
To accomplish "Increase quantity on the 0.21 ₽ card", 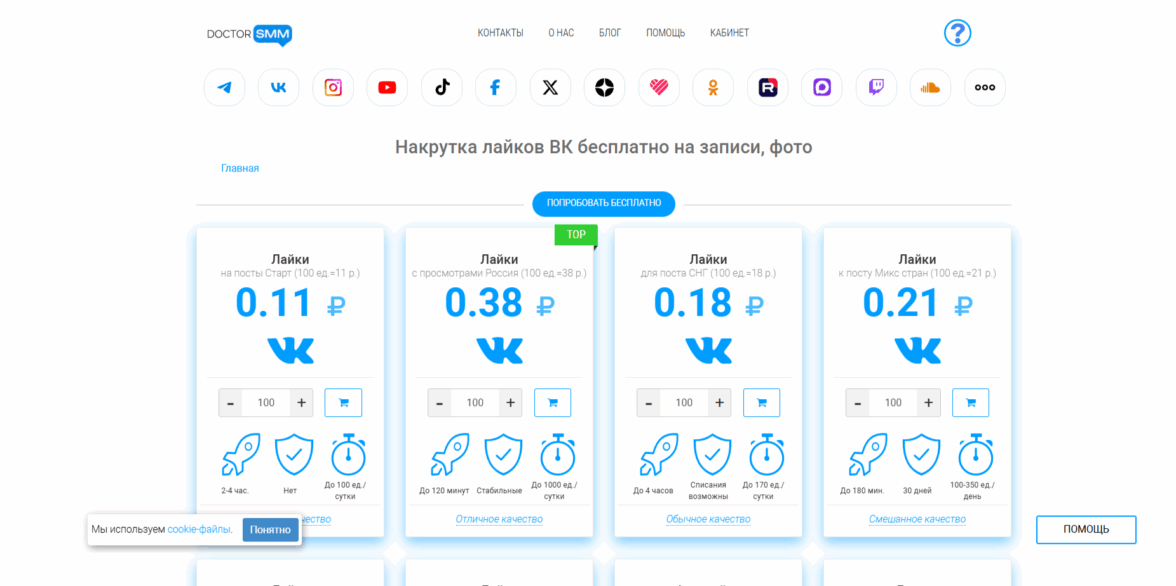I will (x=928, y=403).
